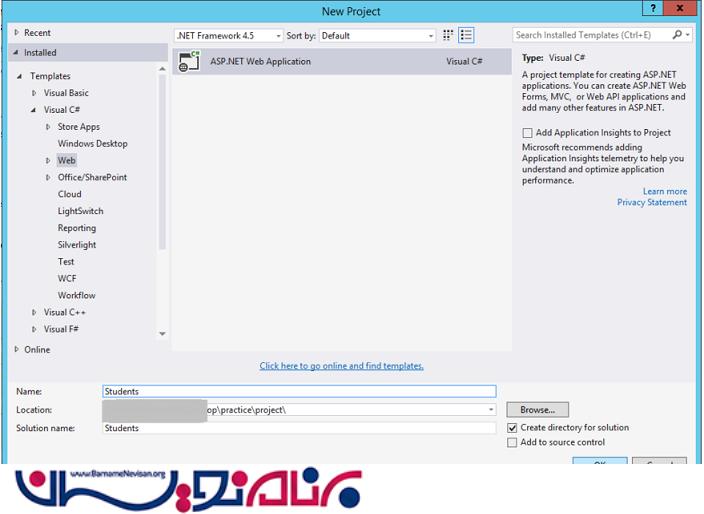Select the Web template category
The width and height of the screenshot is (704, 514).
[66, 160]
